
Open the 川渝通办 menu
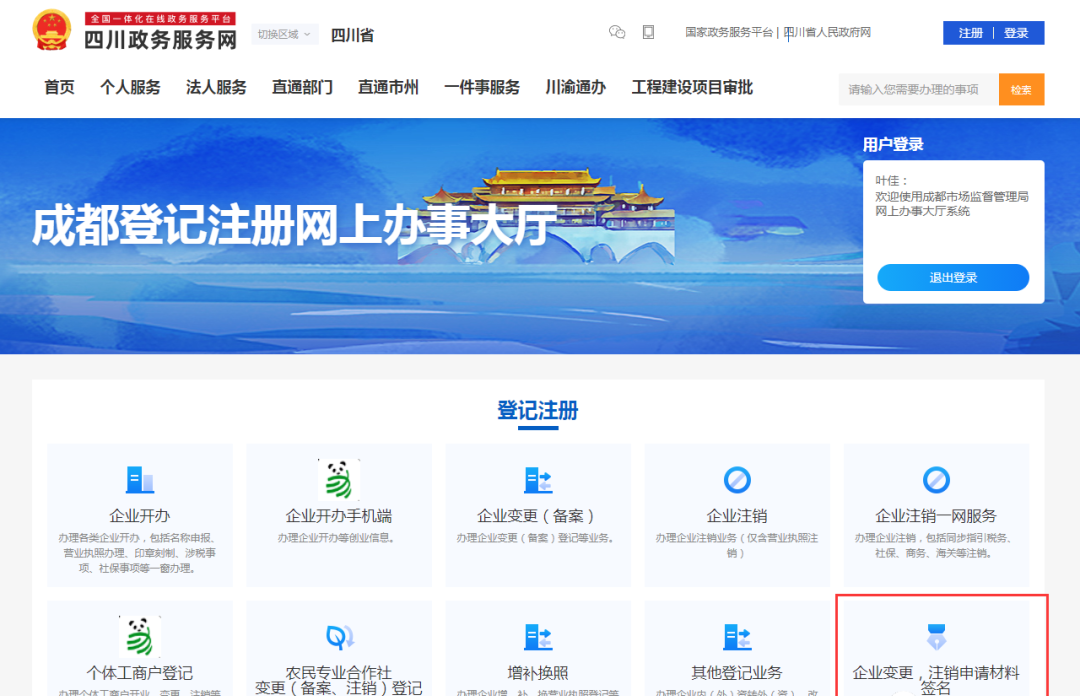576,88
